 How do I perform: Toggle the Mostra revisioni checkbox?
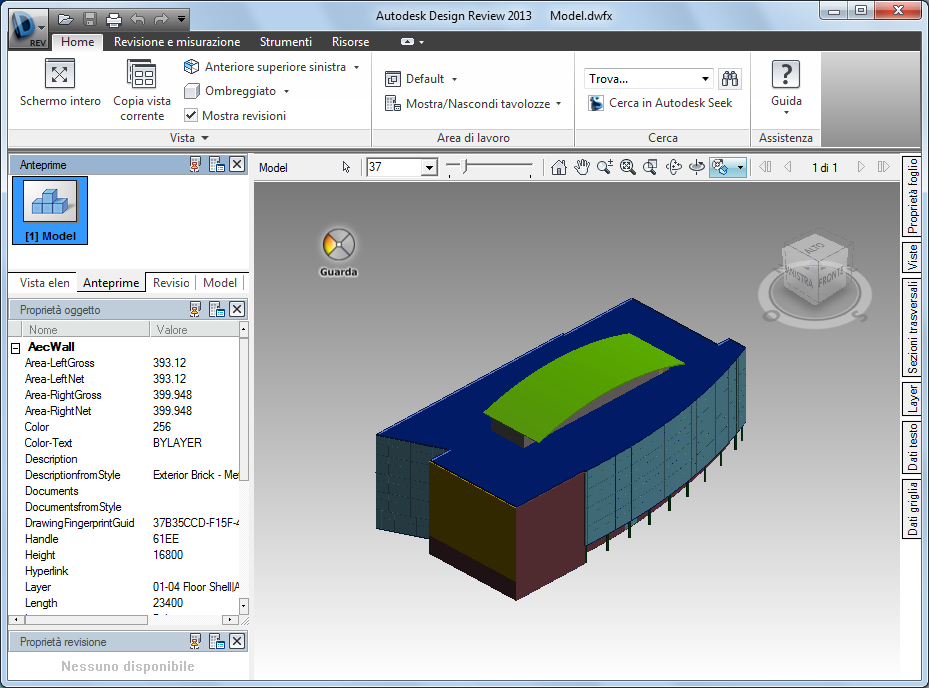tap(191, 115)
